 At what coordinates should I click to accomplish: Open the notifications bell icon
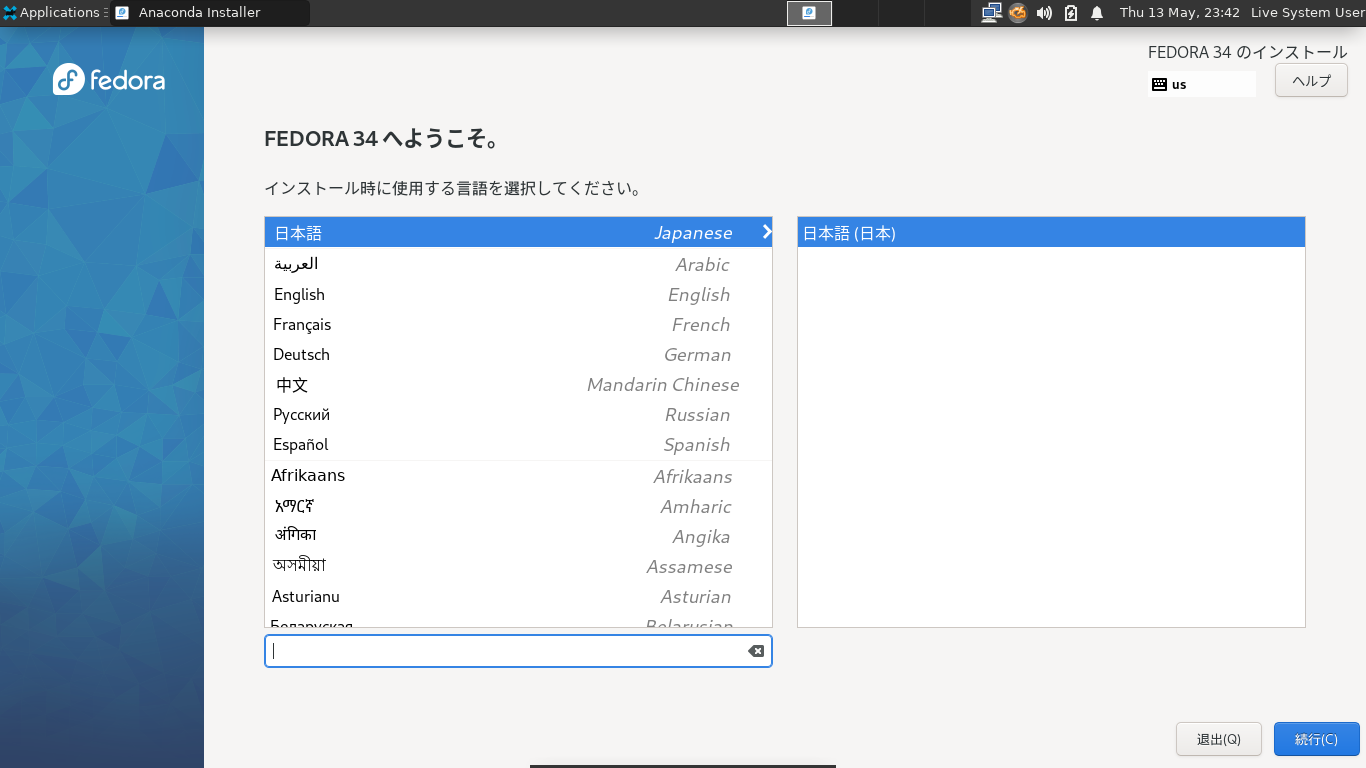[x=1097, y=13]
